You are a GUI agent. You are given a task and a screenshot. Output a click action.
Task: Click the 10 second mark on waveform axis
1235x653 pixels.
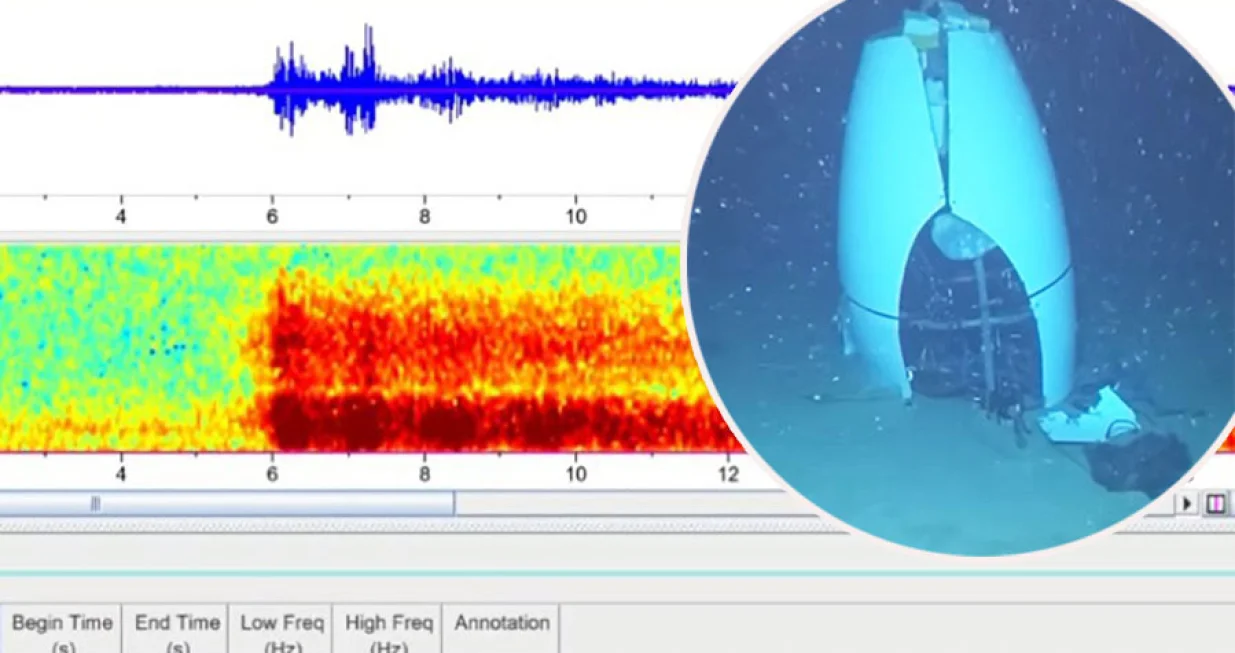click(575, 216)
